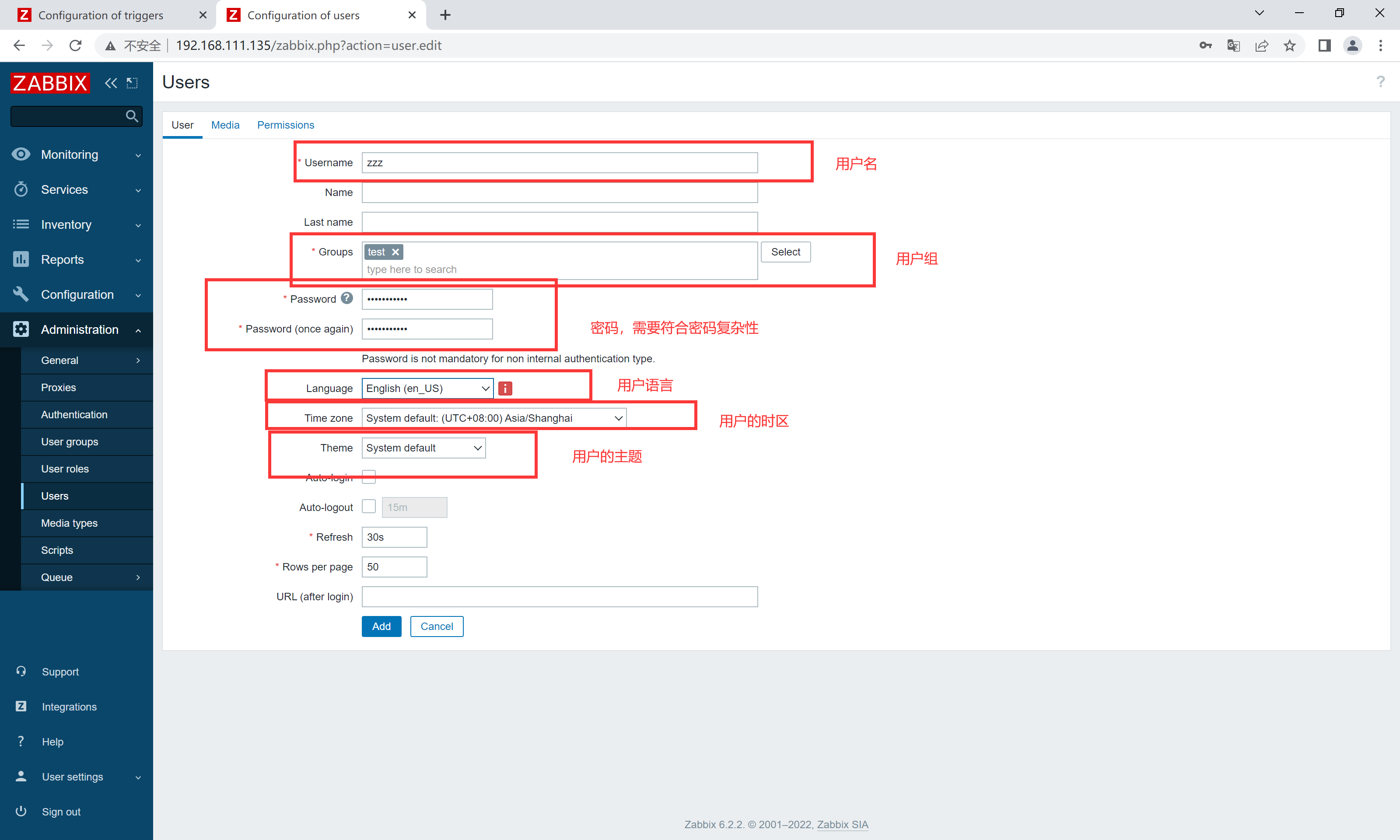
Task: Switch to the Permissions tab
Action: pos(286,125)
